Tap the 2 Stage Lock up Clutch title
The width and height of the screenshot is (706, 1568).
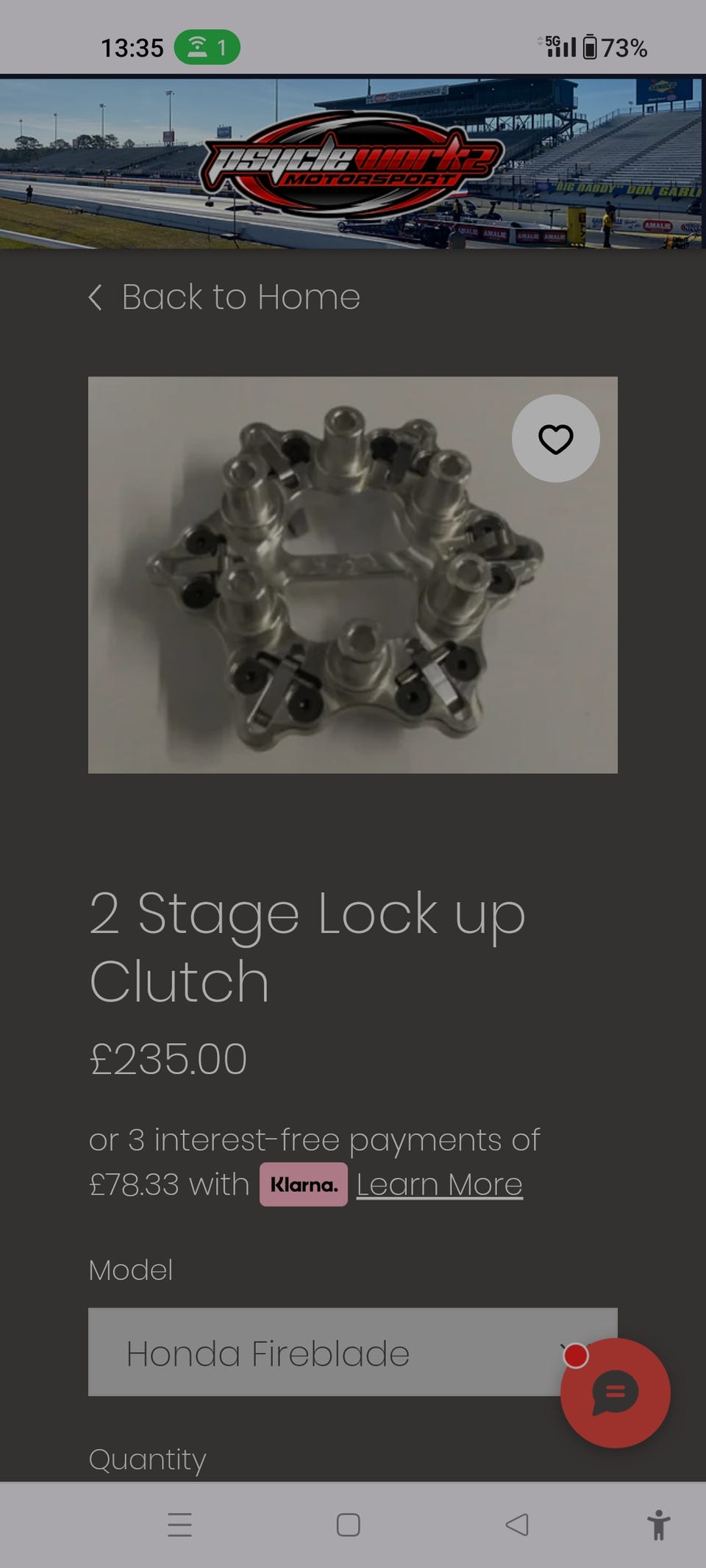coord(307,947)
